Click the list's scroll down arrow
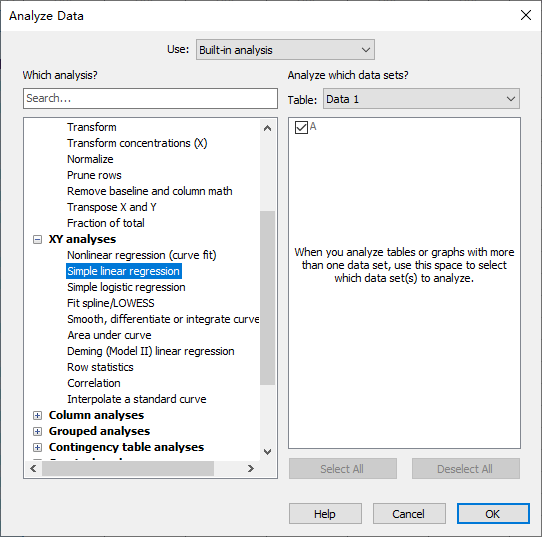Viewport: 542px width, 537px height. (x=267, y=452)
